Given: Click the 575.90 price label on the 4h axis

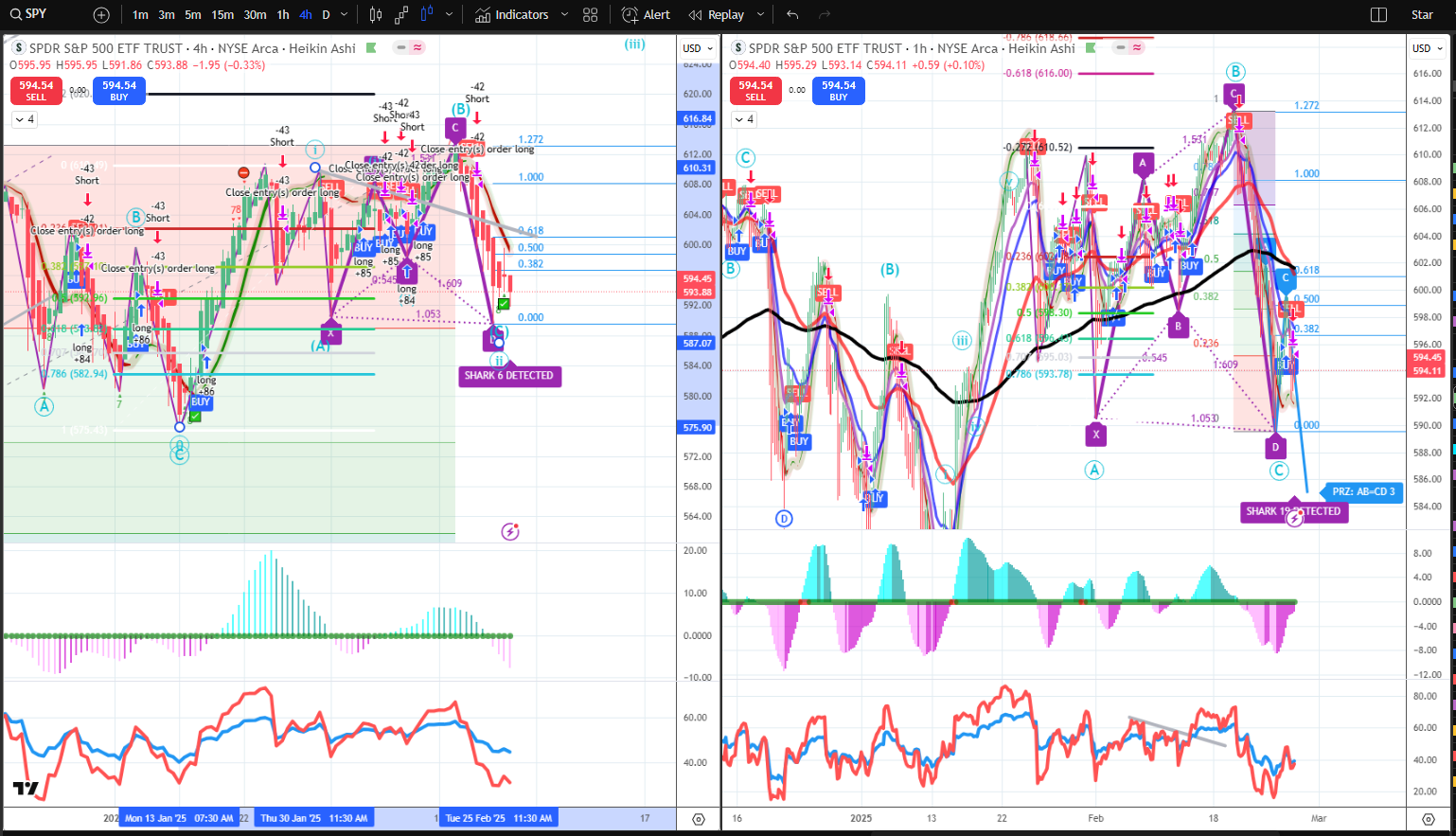Looking at the screenshot, I should 697,427.
